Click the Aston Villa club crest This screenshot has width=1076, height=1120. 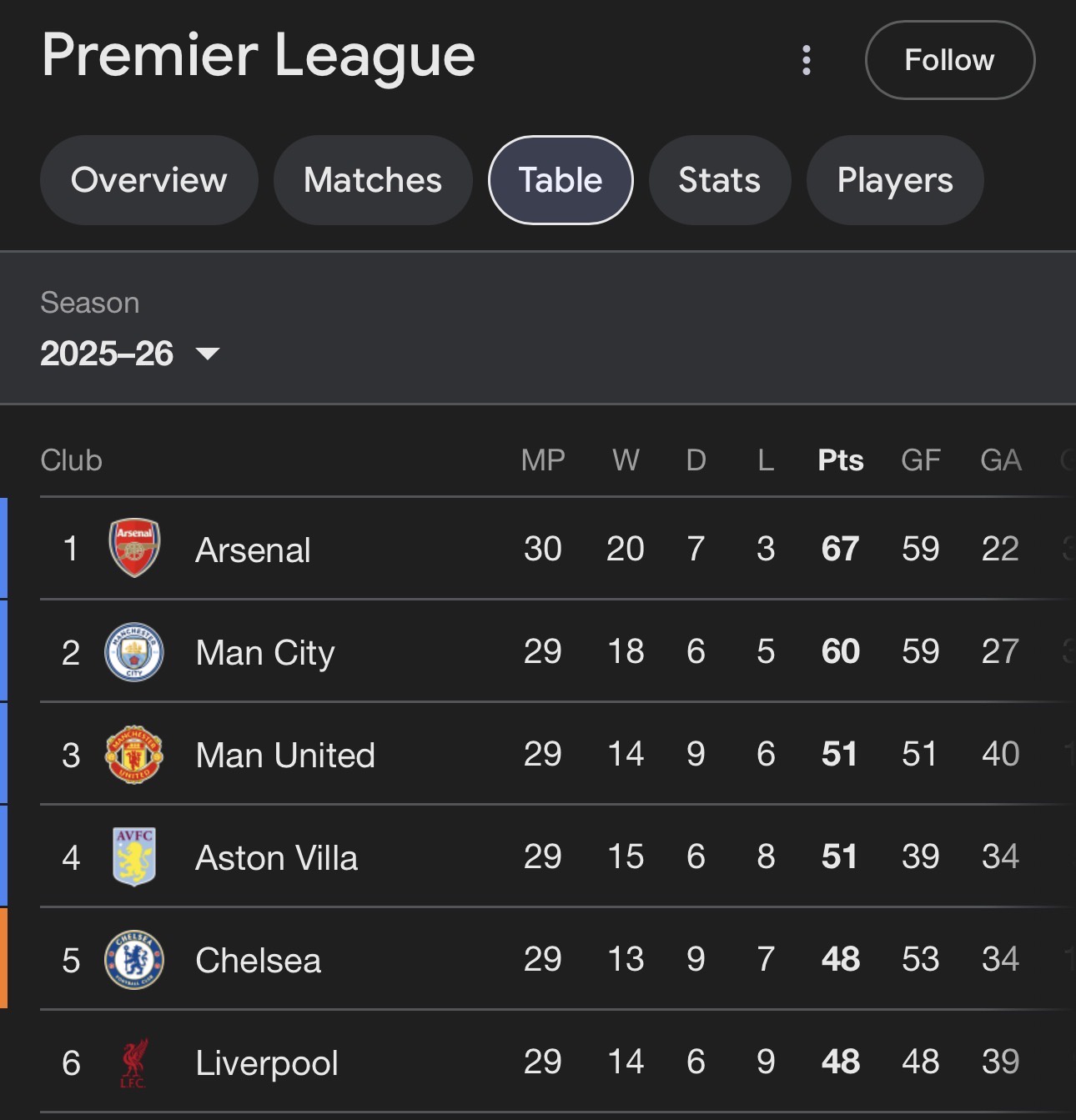[x=134, y=856]
